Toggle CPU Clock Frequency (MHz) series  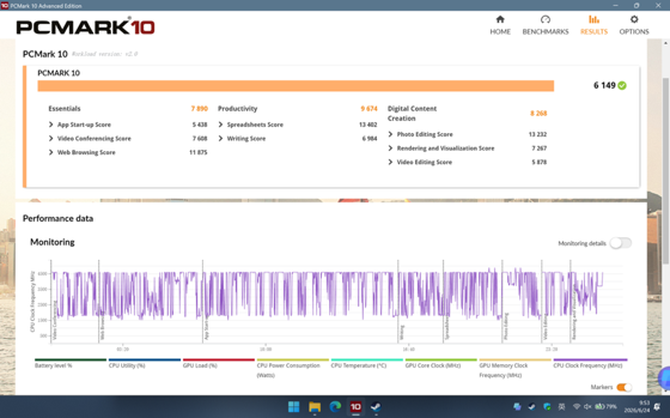click(590, 364)
